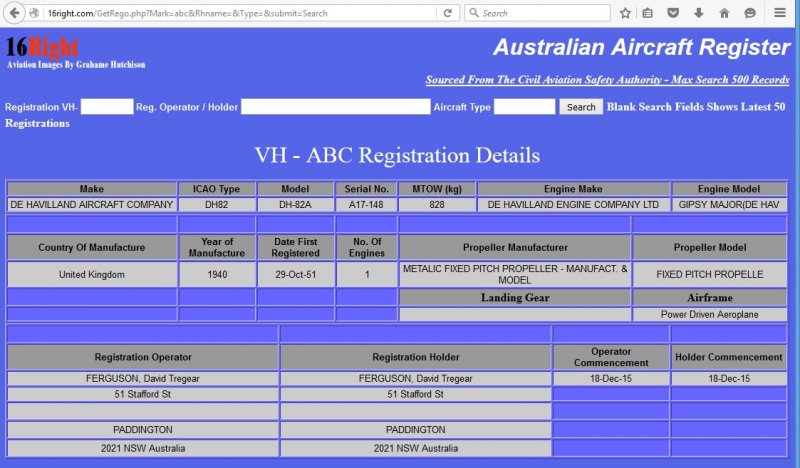Click the Landing Gear header

pos(515,298)
